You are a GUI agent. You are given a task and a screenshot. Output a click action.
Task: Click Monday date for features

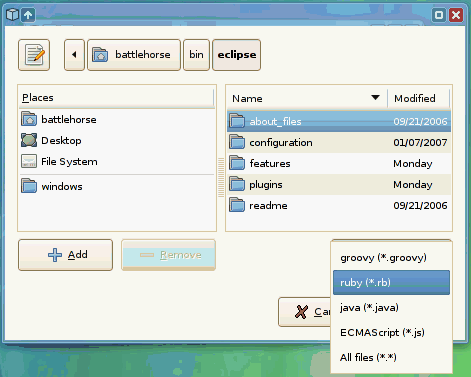(413, 164)
